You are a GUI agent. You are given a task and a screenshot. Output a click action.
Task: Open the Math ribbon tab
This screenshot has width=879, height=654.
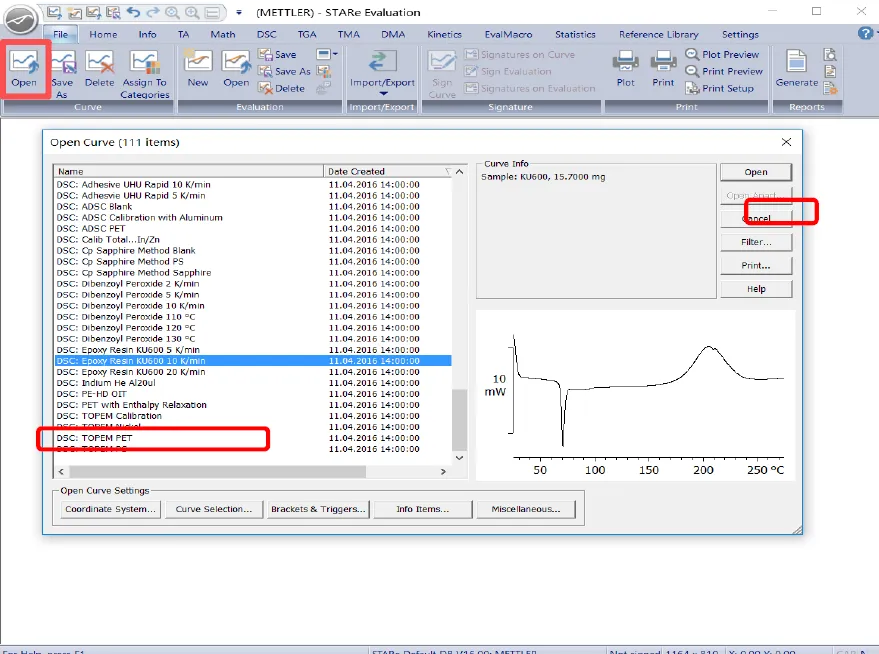[x=223, y=34]
